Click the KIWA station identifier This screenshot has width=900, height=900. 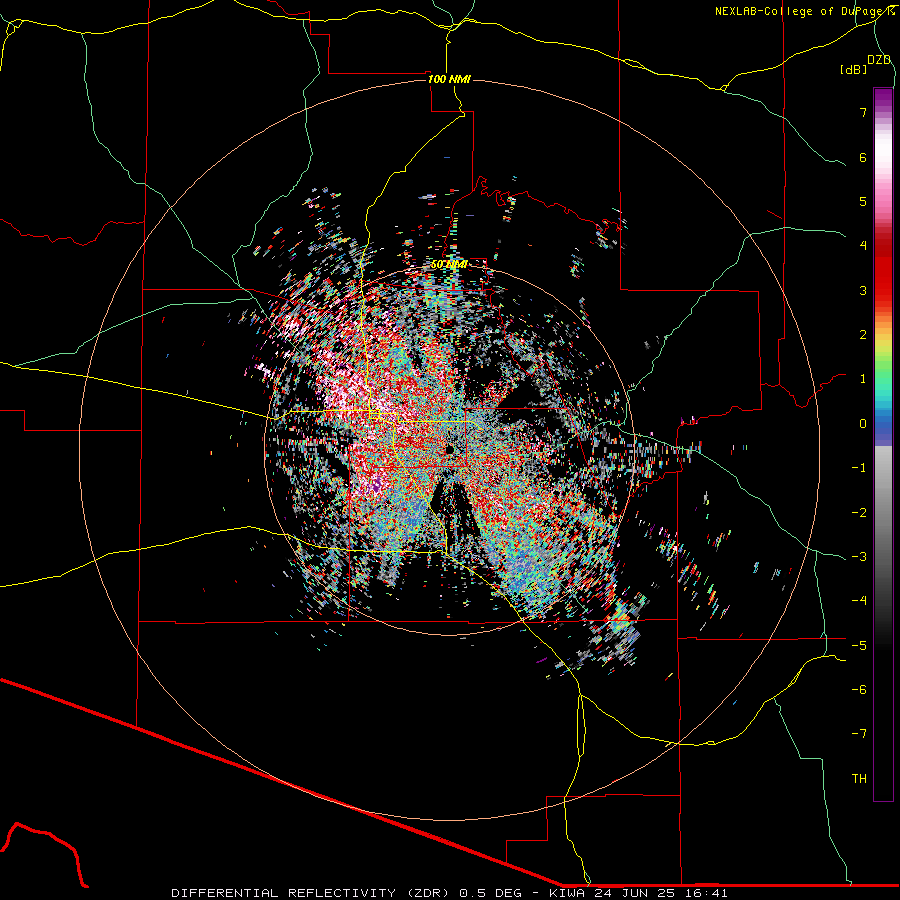click(x=567, y=893)
